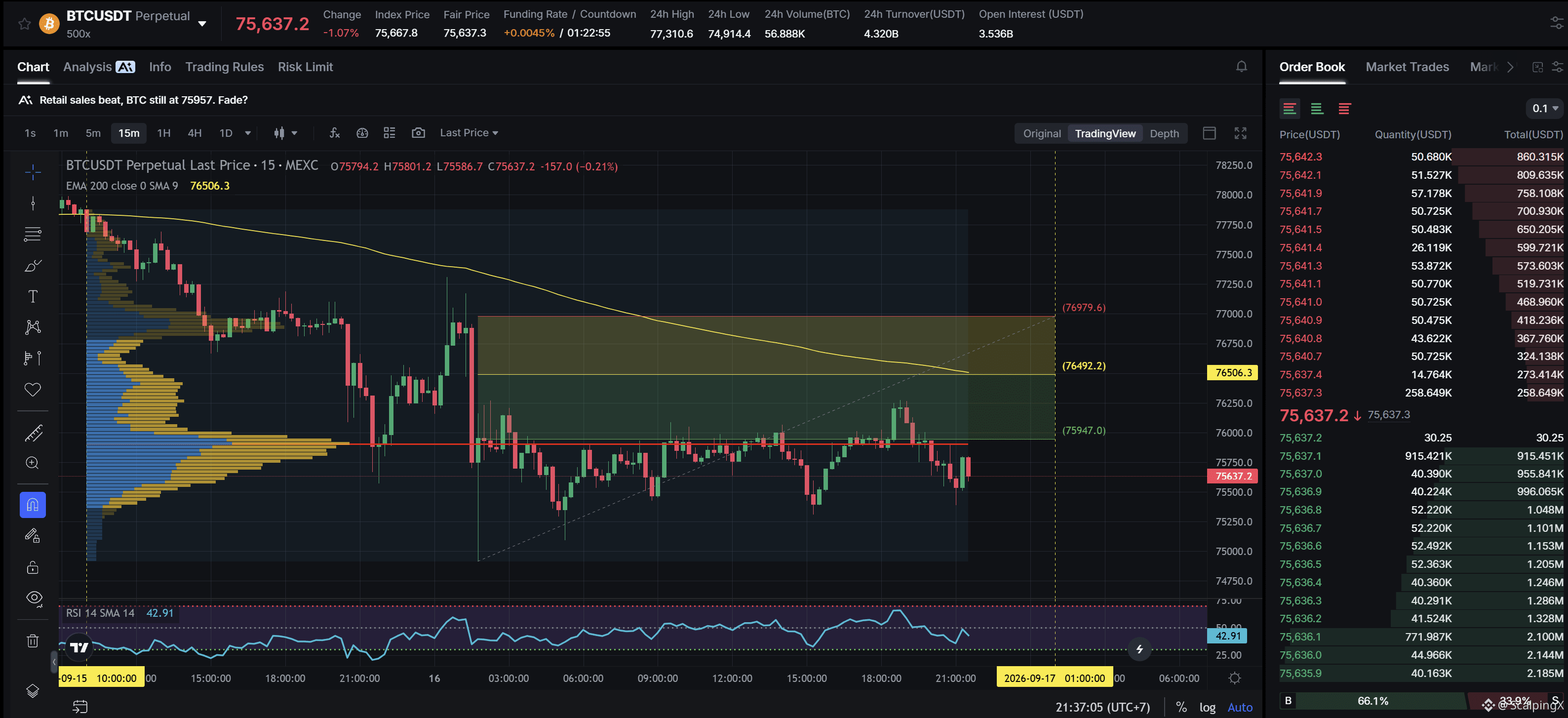Enable log scale on price axis

[1207, 707]
